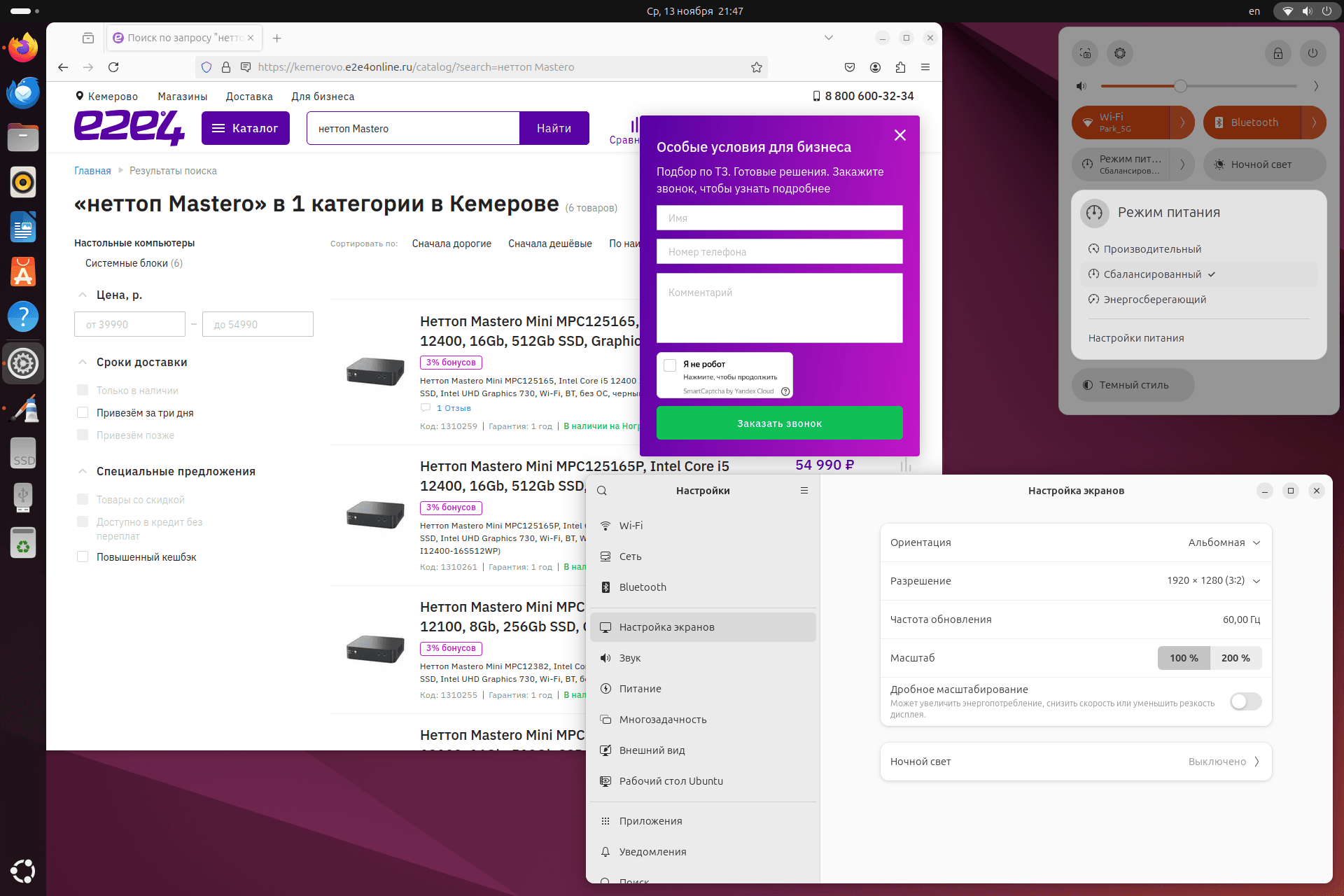1344x896 pixels.
Task: Open Ubuntu App Center in the dock
Action: pos(23,272)
